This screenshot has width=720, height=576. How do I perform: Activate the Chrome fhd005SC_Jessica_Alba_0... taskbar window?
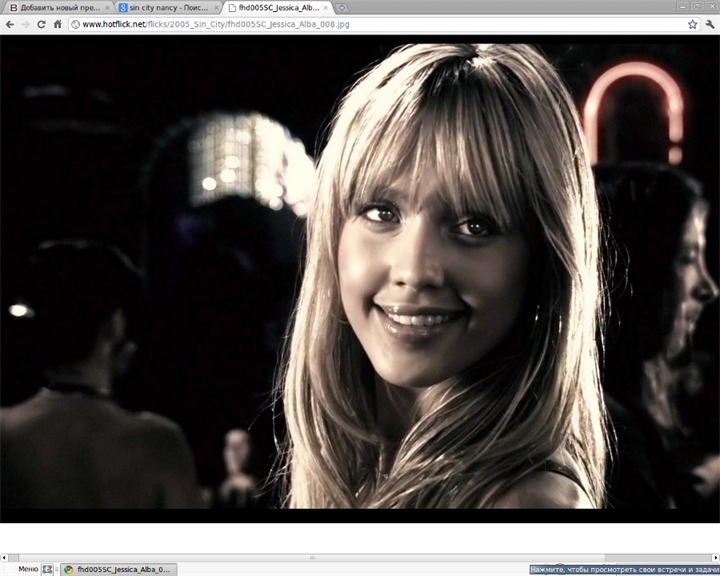[x=119, y=570]
